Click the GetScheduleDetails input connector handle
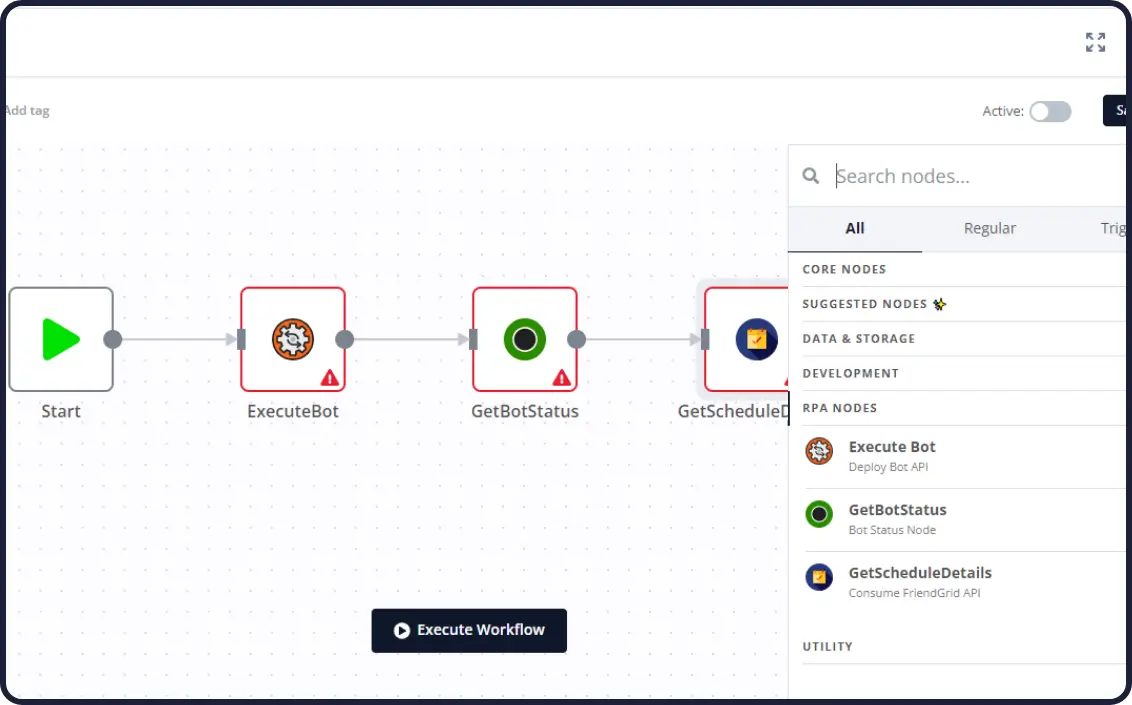This screenshot has height=705, width=1132. (x=705, y=339)
